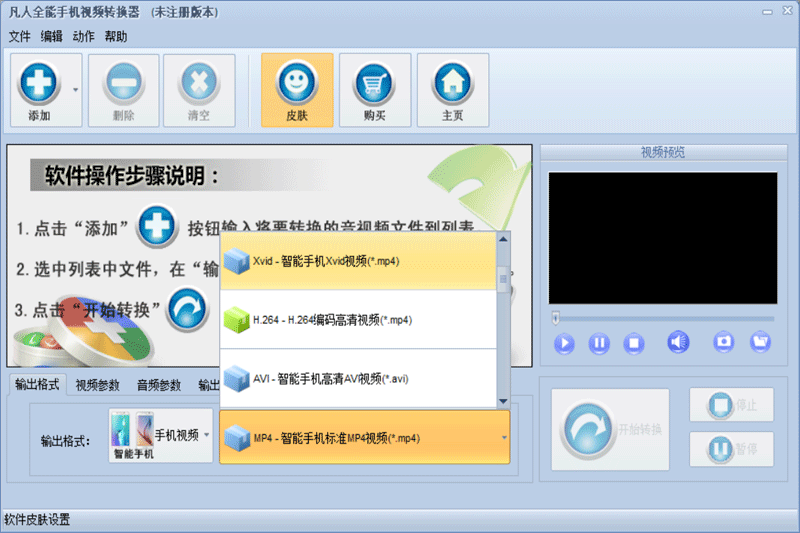Close the converter window

[x=787, y=11]
